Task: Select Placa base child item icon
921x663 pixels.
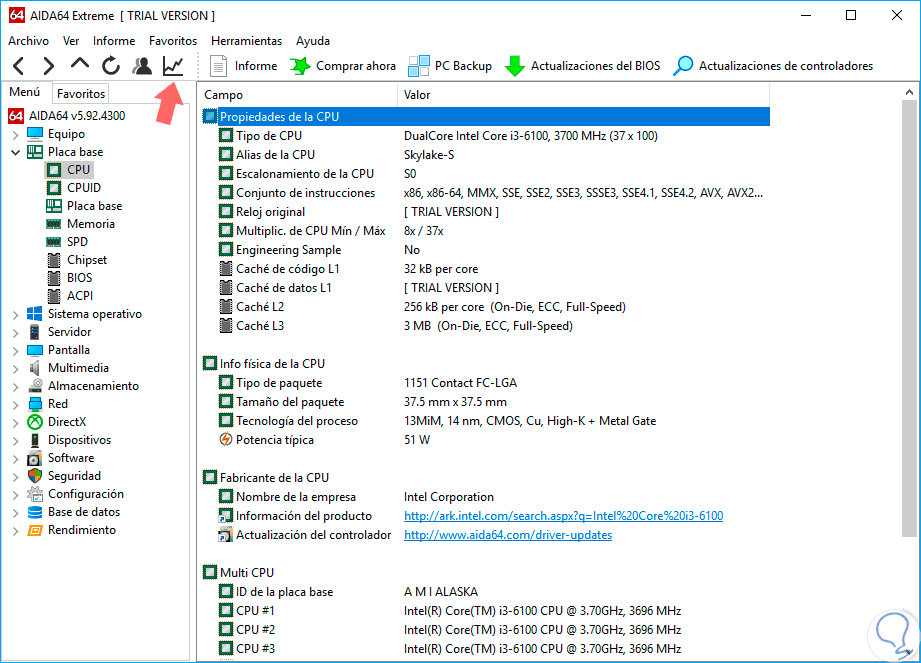Action: 53,206
